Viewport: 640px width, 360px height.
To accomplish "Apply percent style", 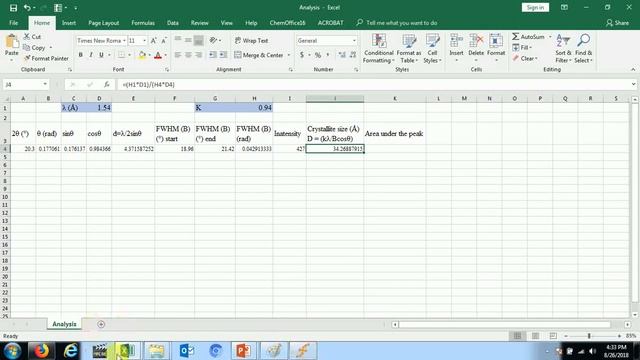I will click(318, 55).
